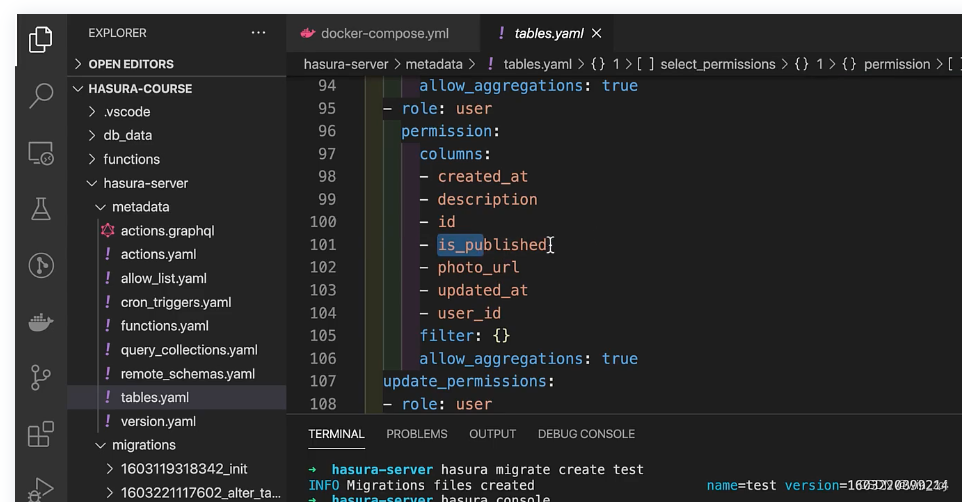Click the description column entry

[487, 199]
